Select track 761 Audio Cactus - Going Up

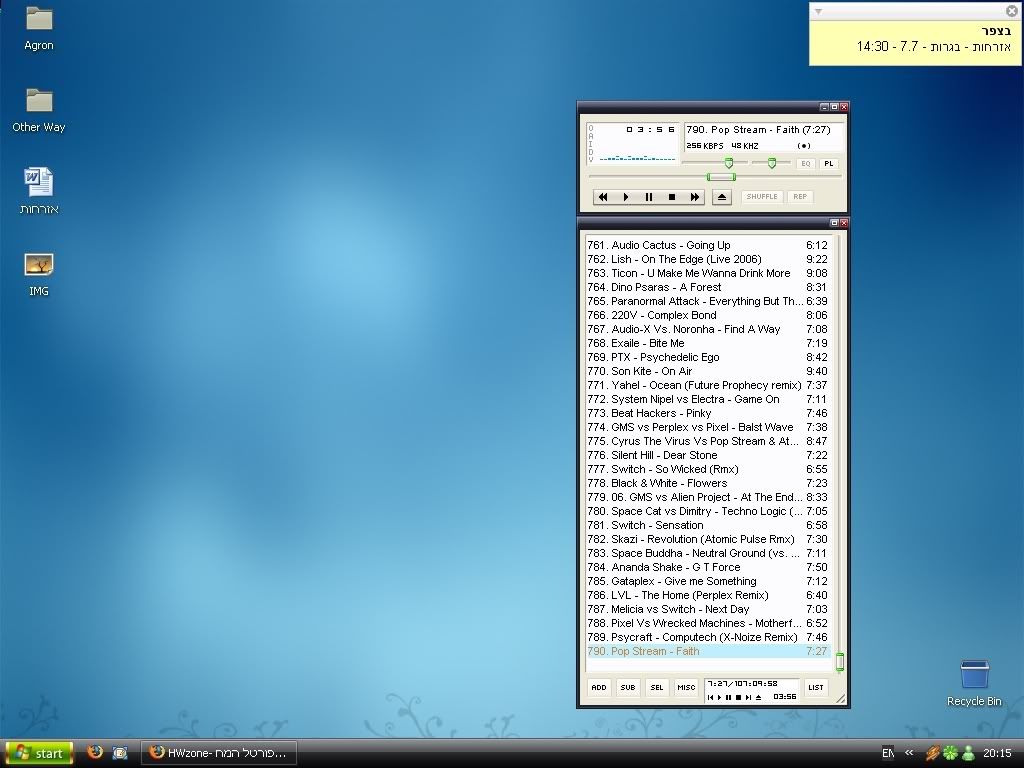707,245
